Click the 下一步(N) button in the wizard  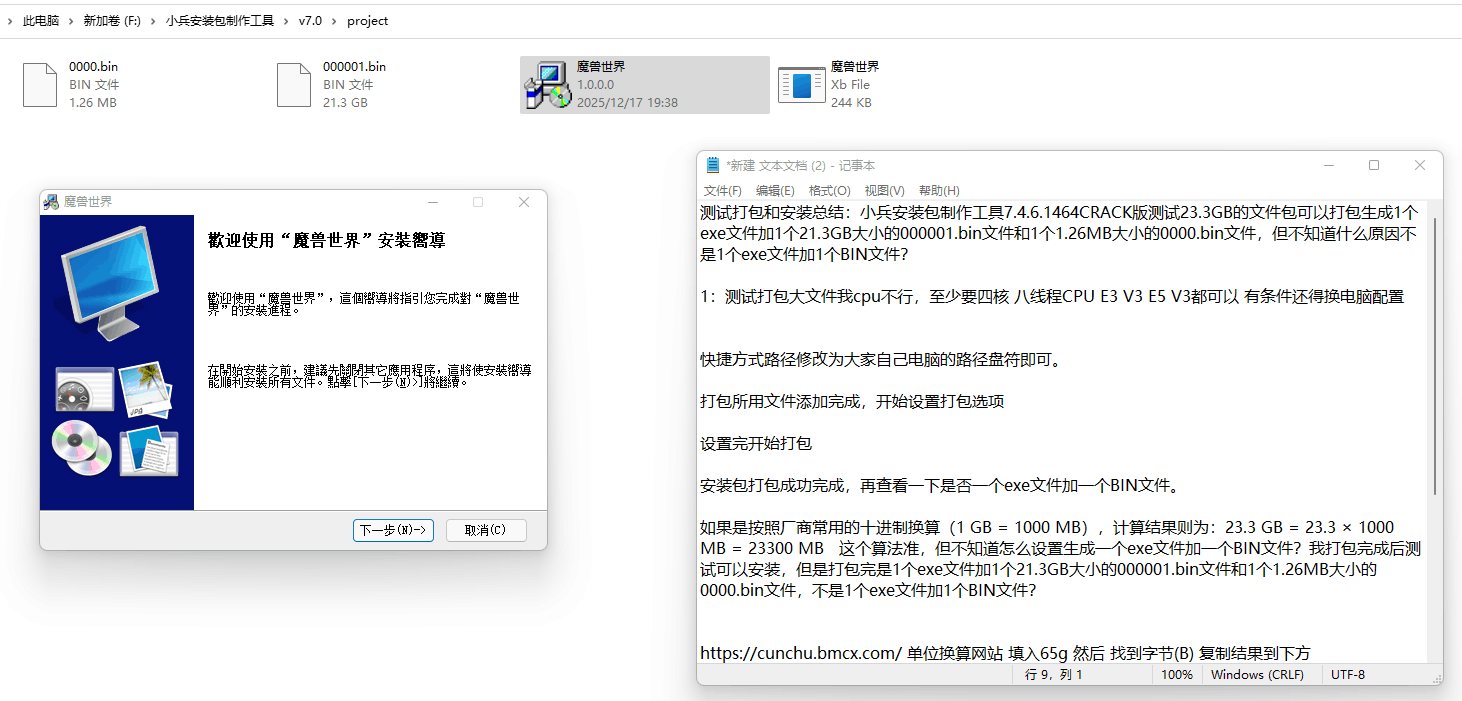393,530
